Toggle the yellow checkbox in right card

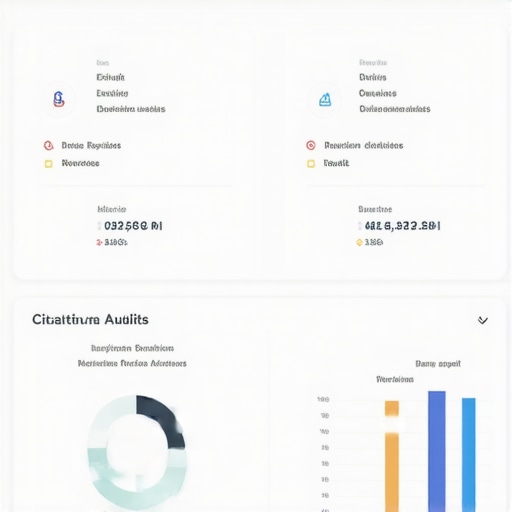click(x=311, y=164)
